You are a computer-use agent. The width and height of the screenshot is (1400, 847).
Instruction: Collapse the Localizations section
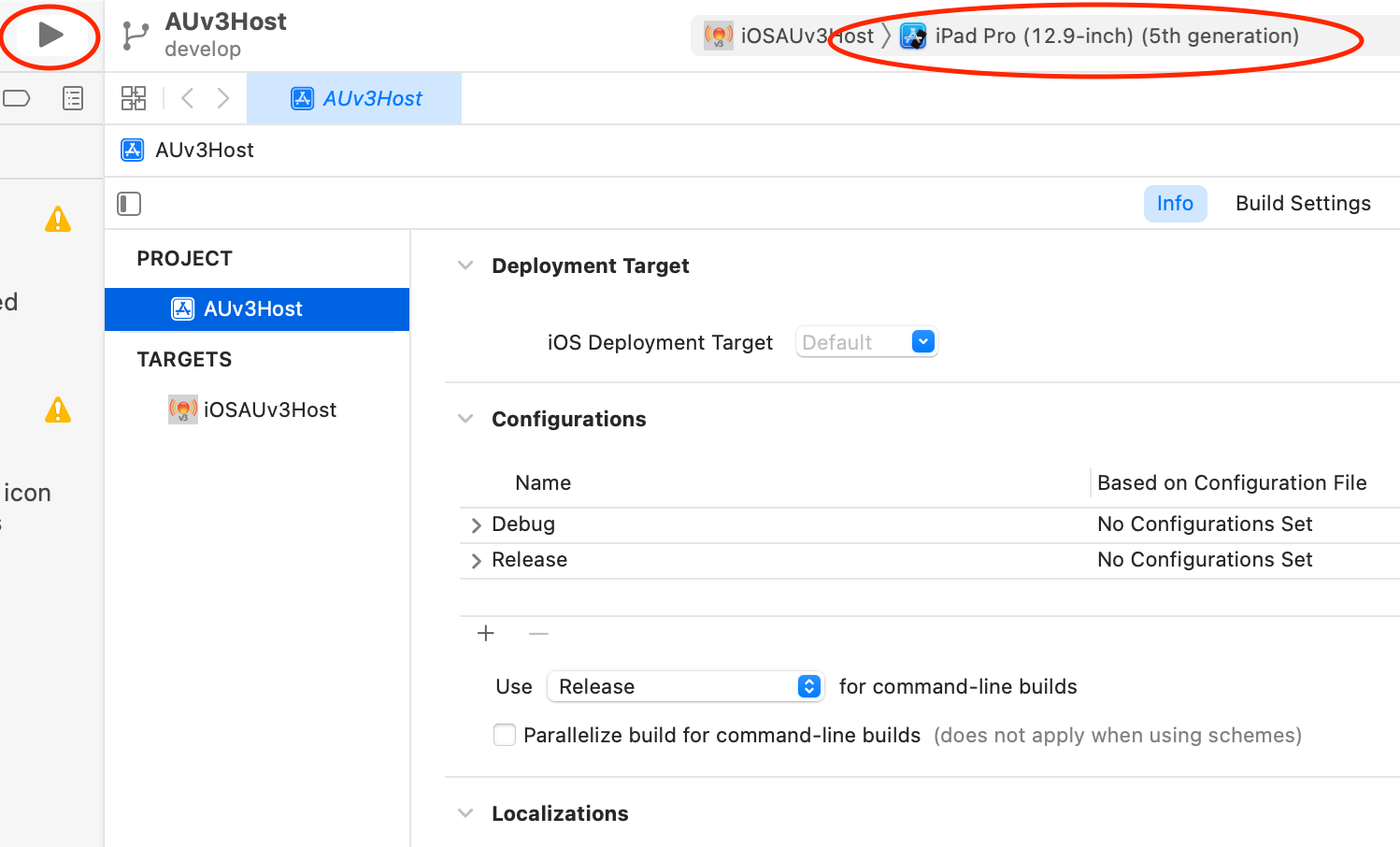pyautogui.click(x=465, y=813)
